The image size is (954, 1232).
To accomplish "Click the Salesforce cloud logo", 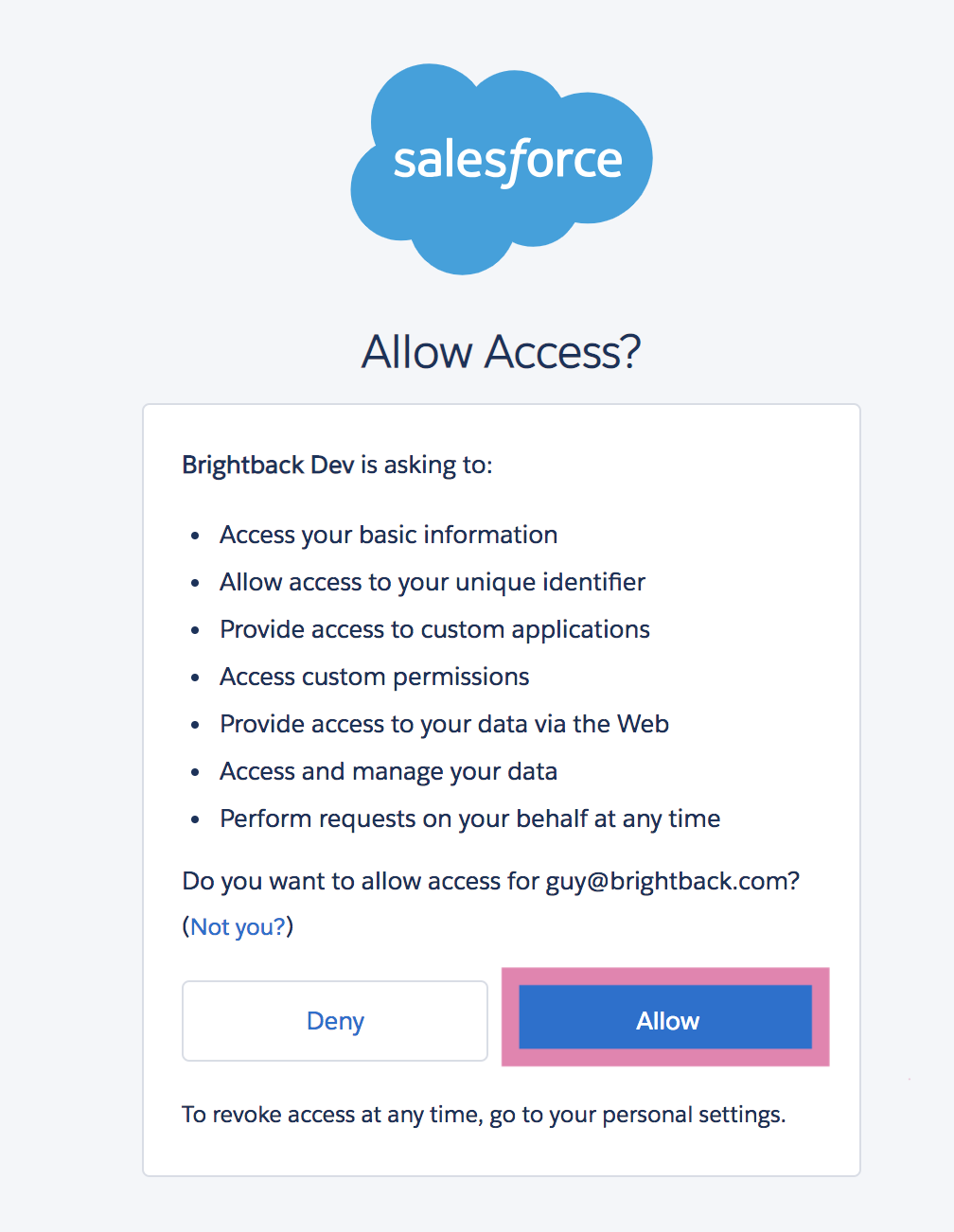I will point(501,168).
